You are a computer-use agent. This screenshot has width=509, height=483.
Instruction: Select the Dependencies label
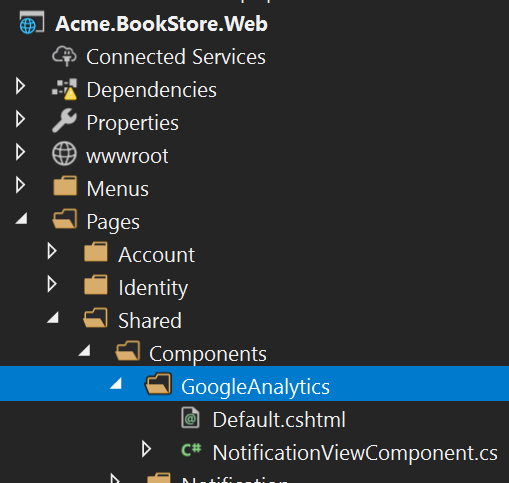tap(152, 90)
